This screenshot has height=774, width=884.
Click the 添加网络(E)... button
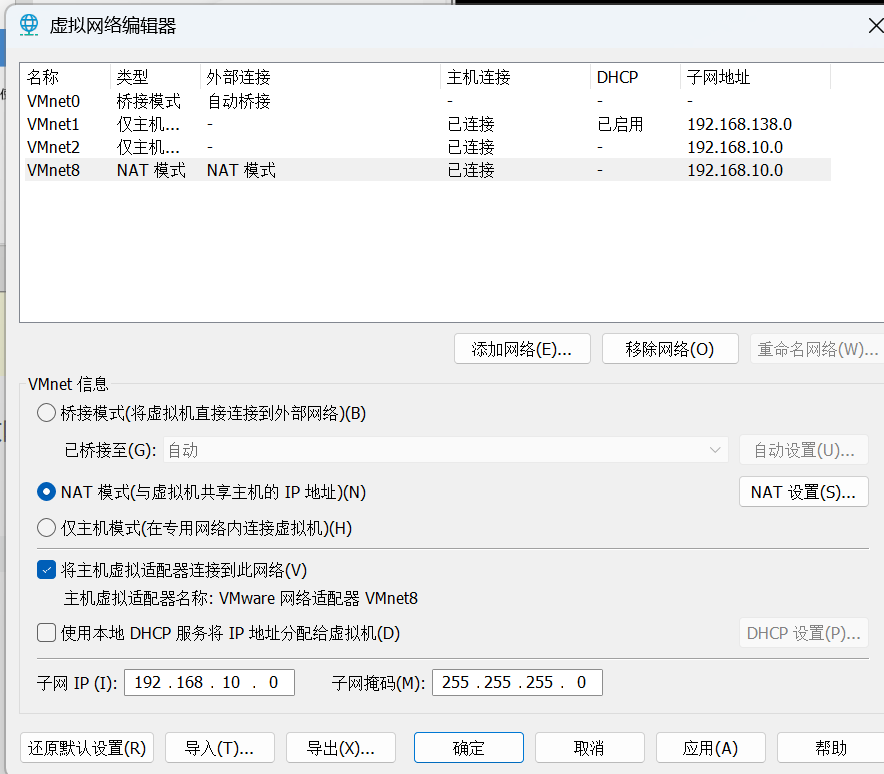(522, 349)
